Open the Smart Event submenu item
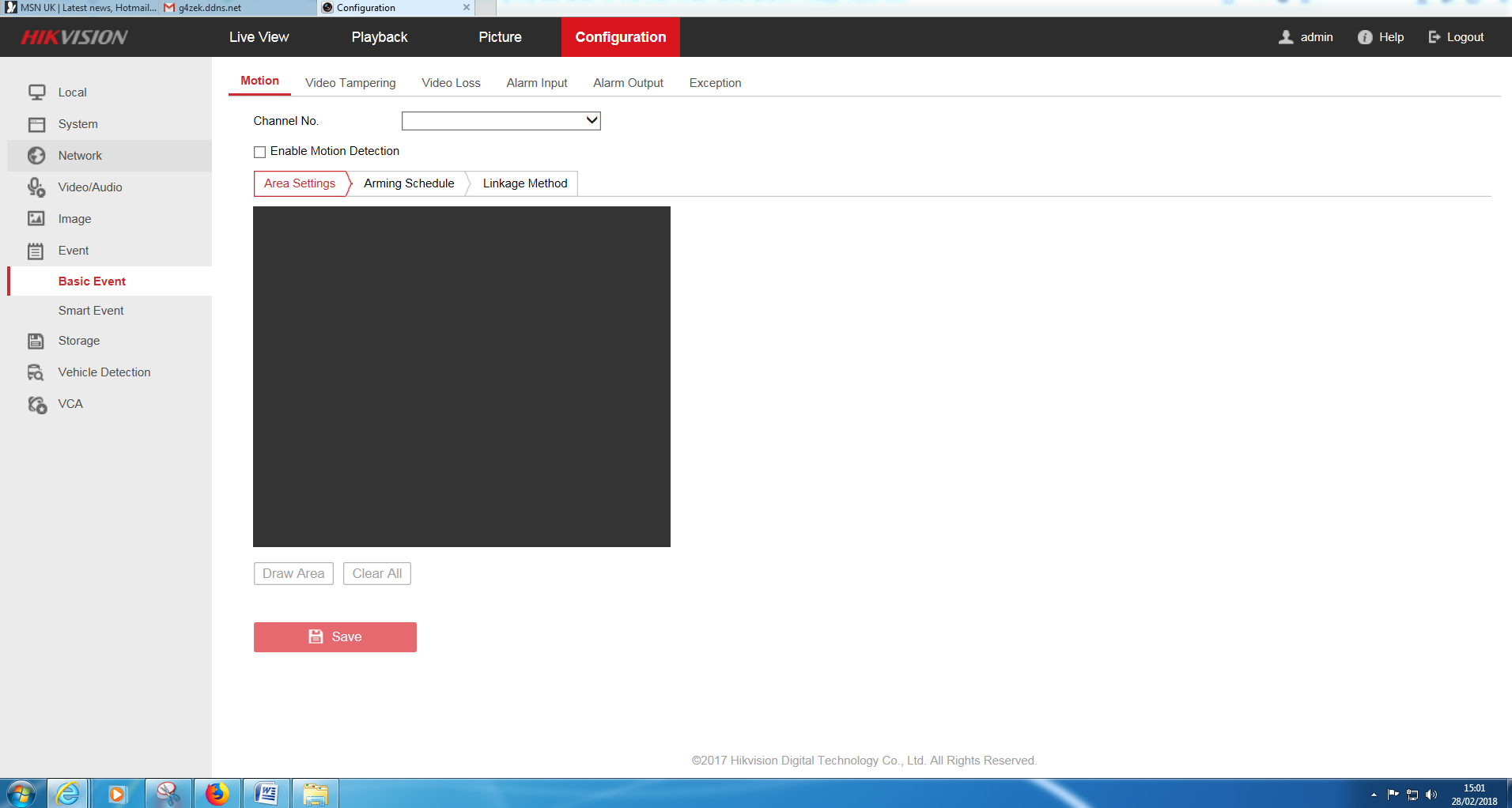The width and height of the screenshot is (1512, 808). (x=91, y=311)
